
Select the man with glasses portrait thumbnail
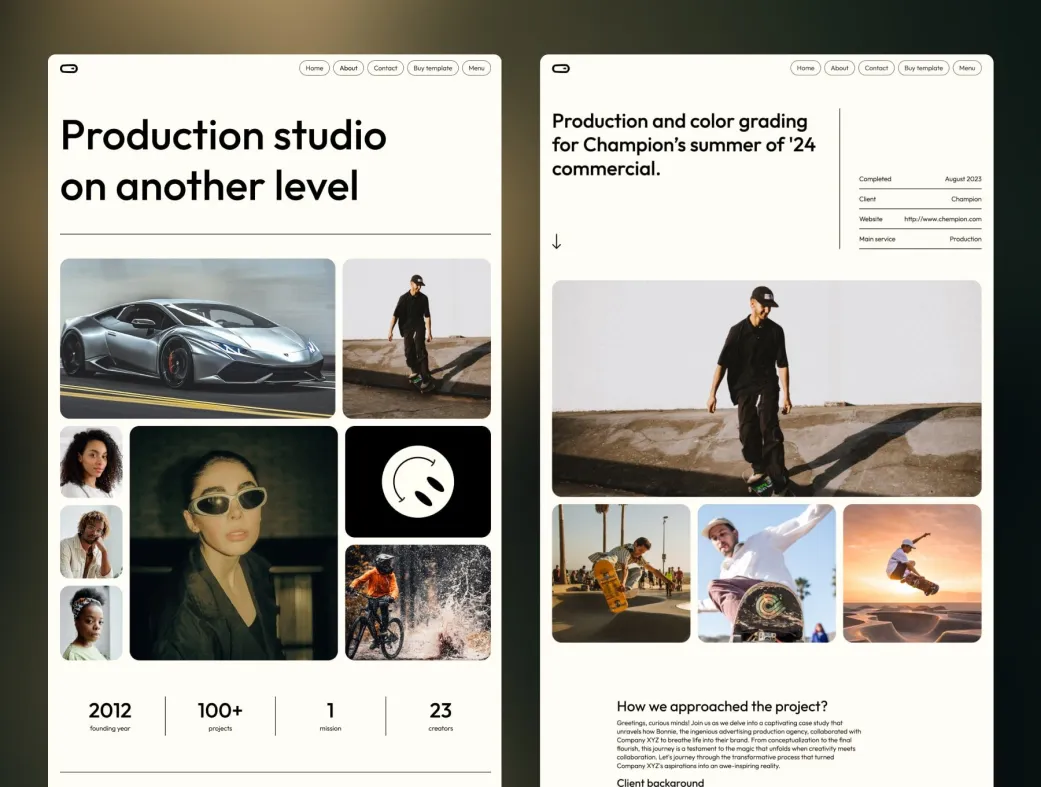(91, 542)
